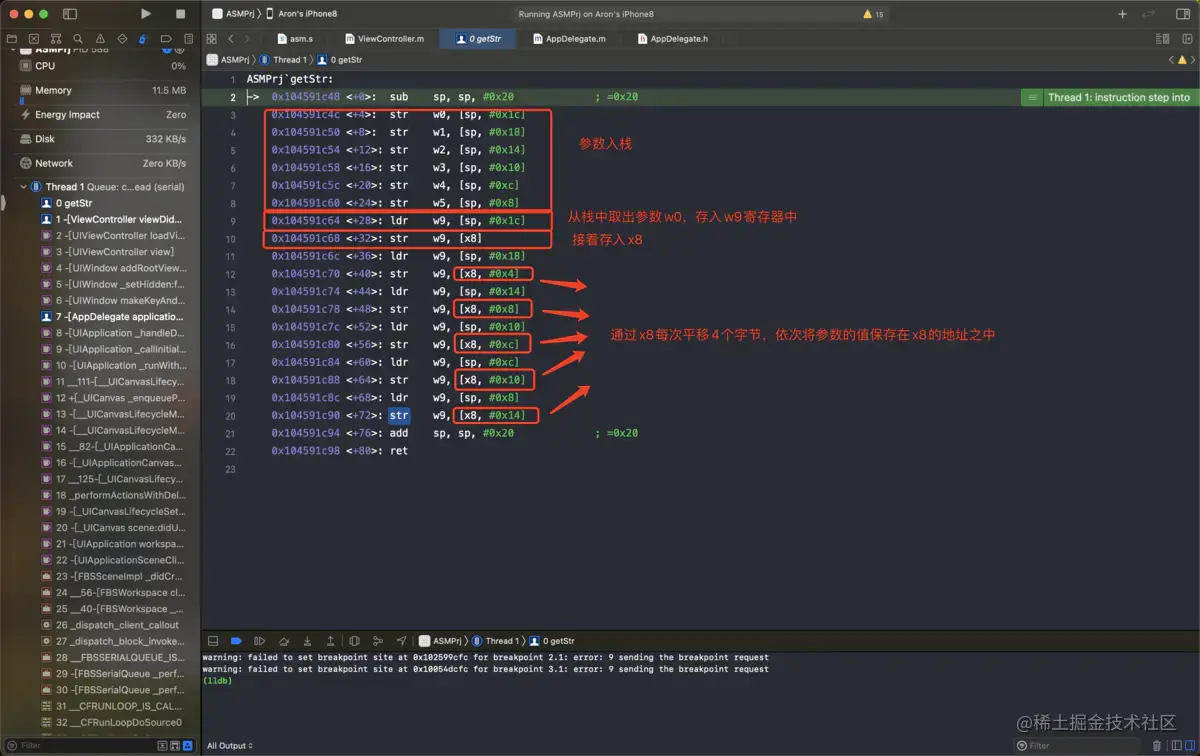
Task: Open the Source Control navigator
Action: pos(34,39)
